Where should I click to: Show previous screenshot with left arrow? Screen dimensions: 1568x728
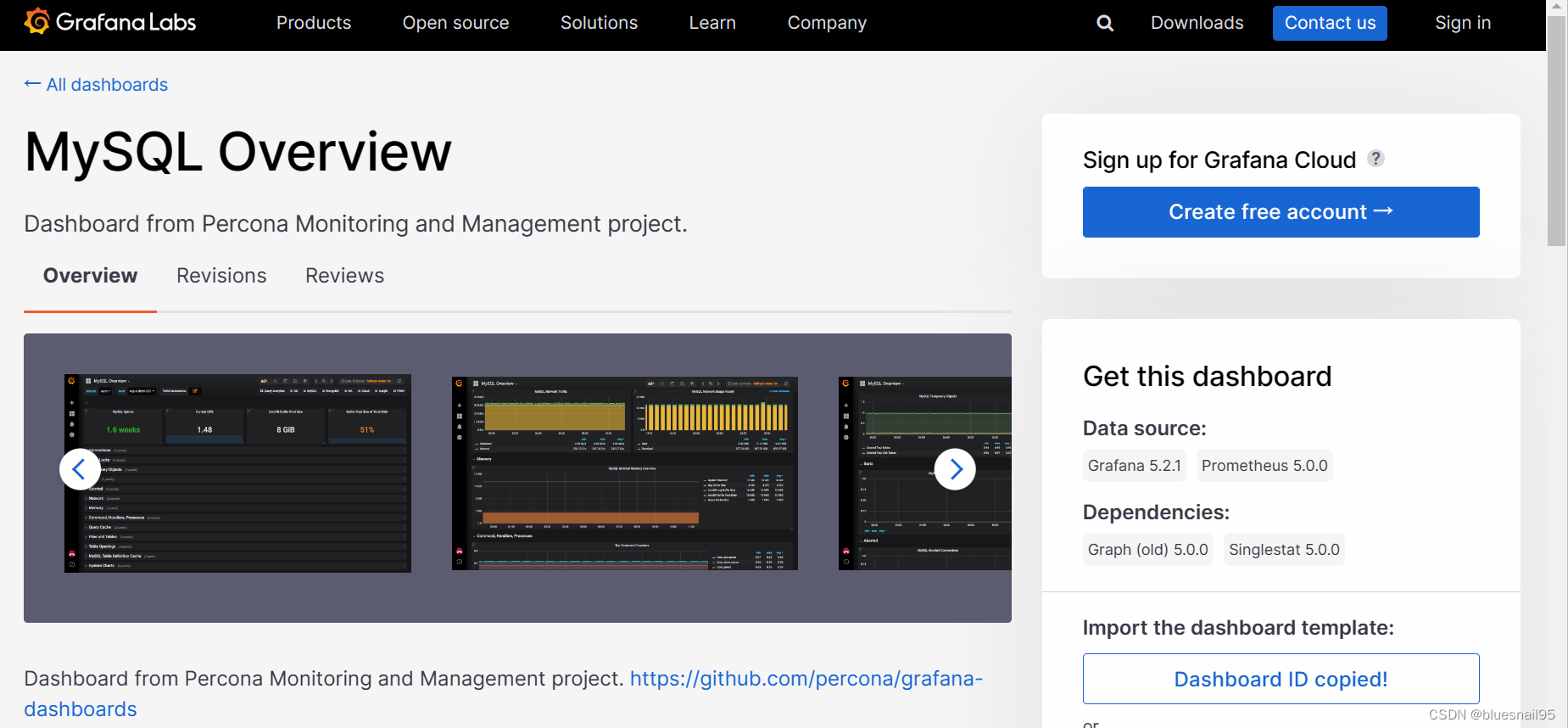click(x=80, y=469)
